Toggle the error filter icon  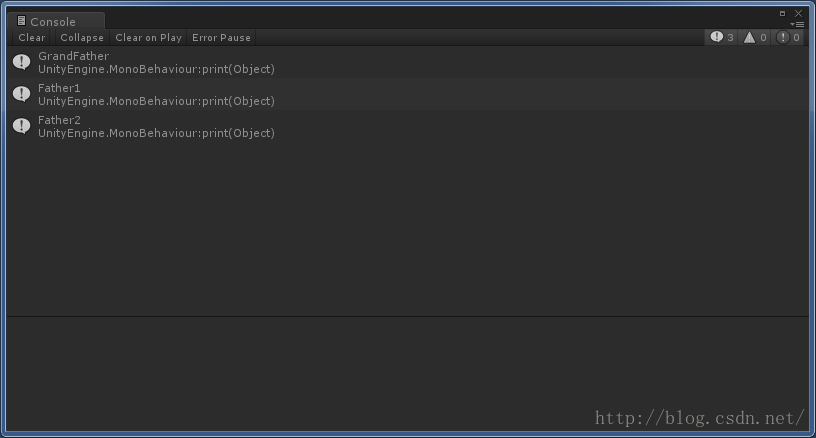coord(782,37)
